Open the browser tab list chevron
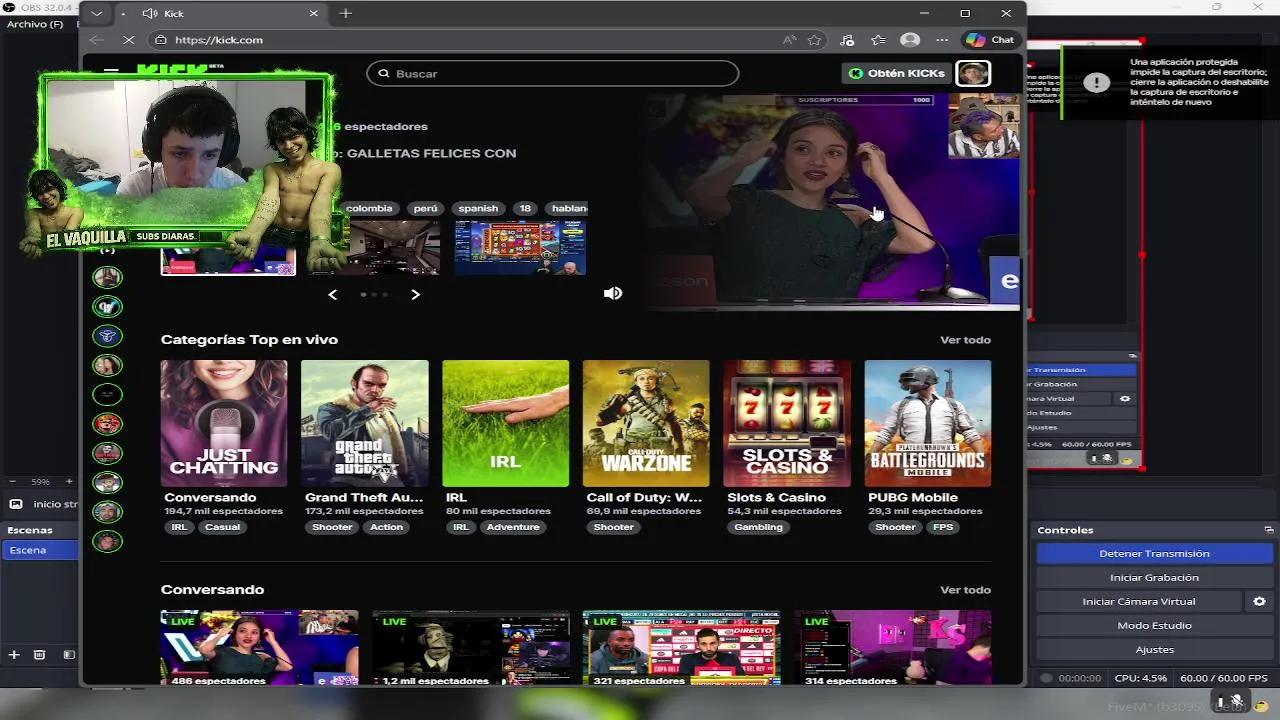 96,13
